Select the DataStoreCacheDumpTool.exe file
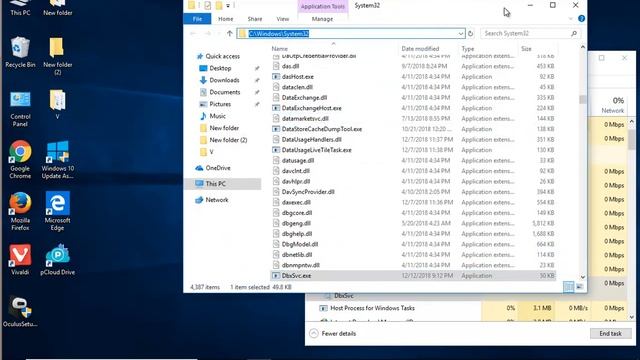This screenshot has width=640, height=360. [322, 129]
